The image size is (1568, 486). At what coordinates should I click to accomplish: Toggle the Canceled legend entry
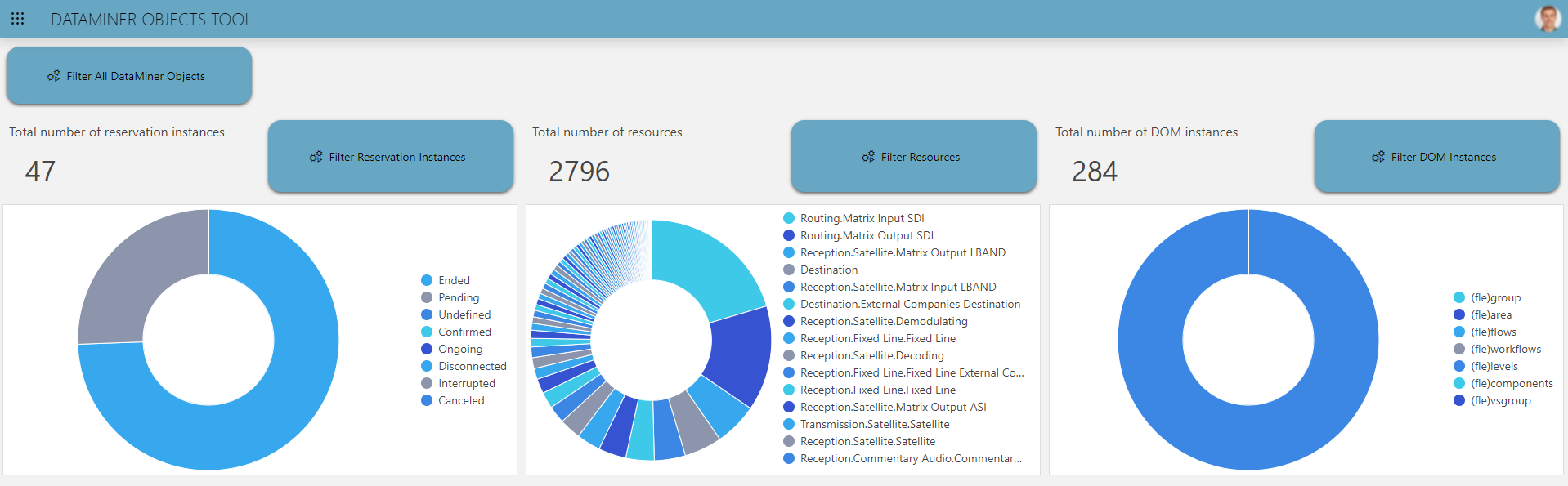(453, 400)
